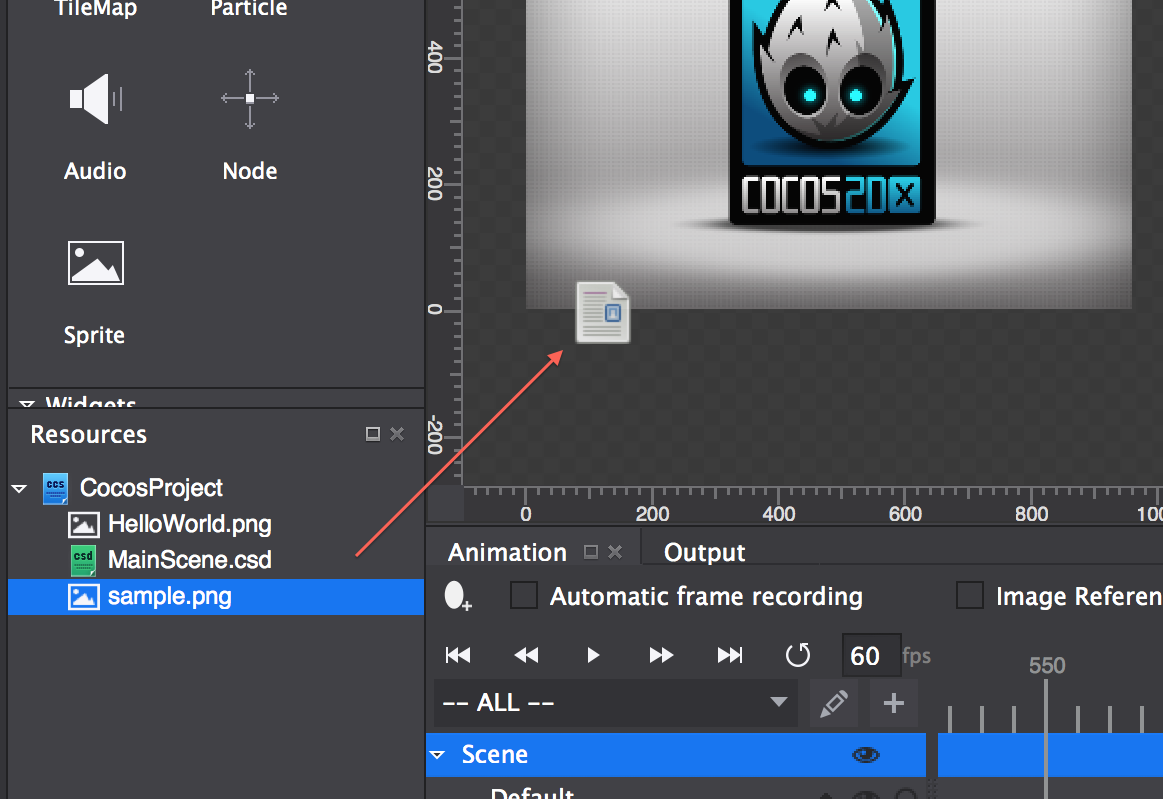Image resolution: width=1163 pixels, height=799 pixels.
Task: Close the Animation panel
Action: point(615,552)
